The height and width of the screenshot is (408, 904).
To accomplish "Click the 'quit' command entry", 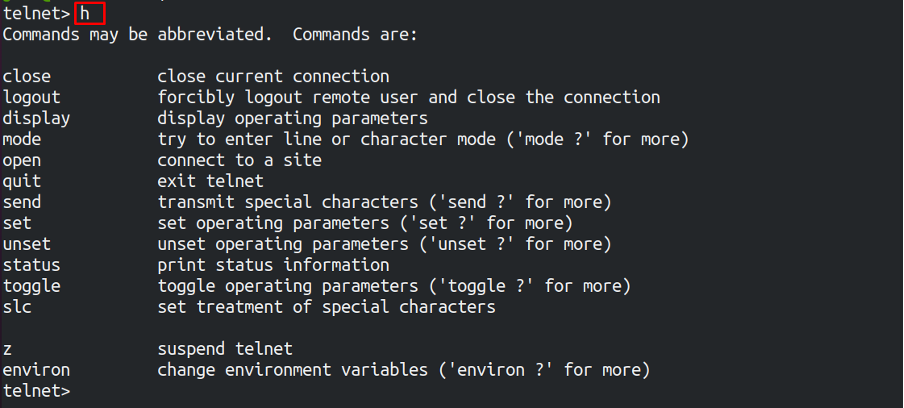I will (x=22, y=181).
